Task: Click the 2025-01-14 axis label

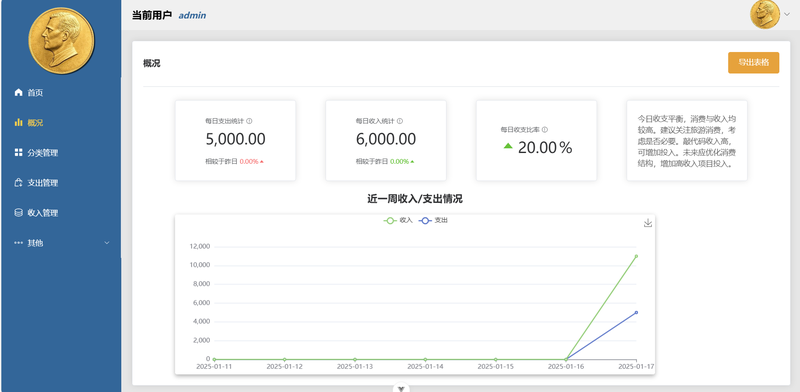Action: 425,366
